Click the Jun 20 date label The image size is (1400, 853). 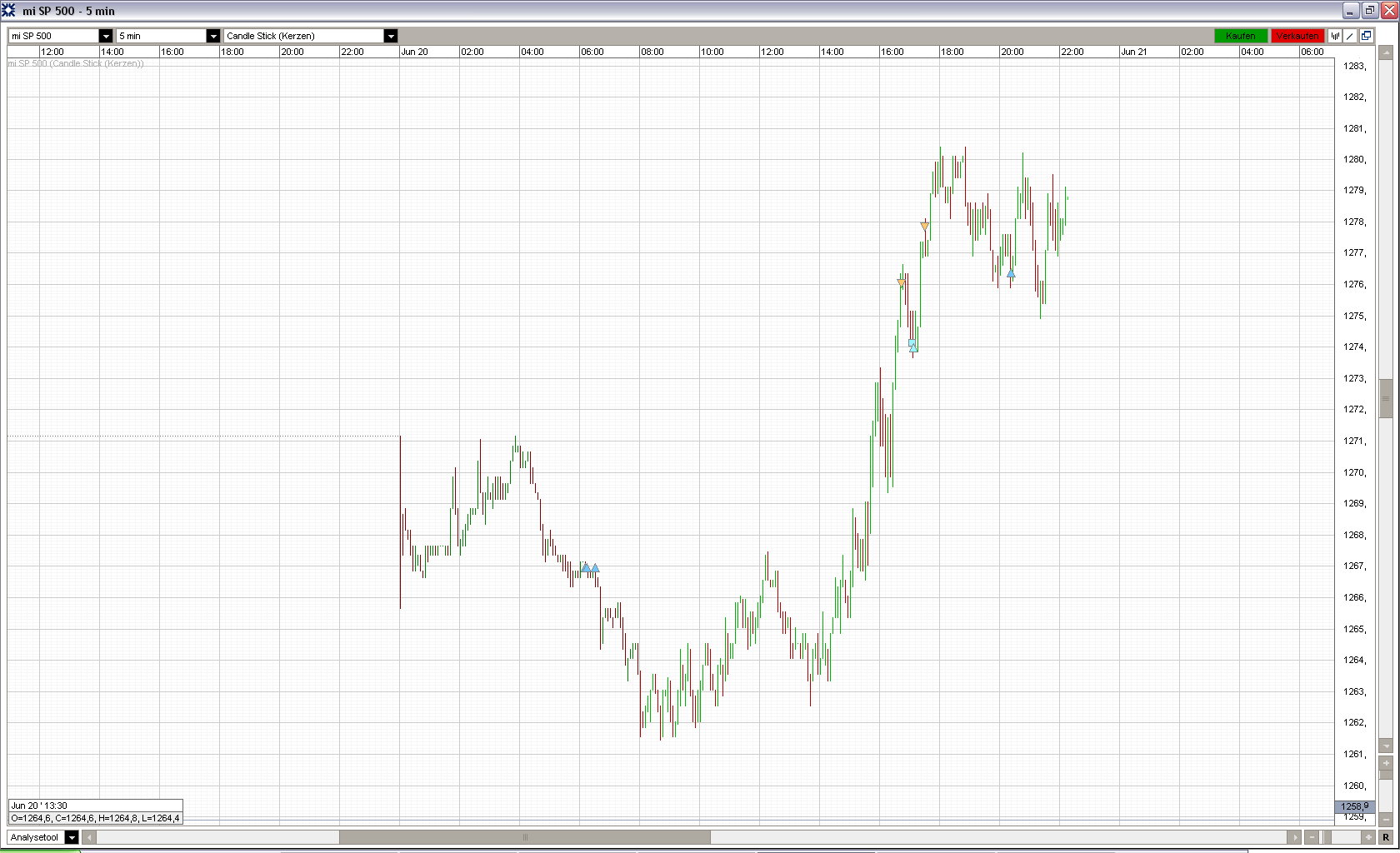click(414, 52)
